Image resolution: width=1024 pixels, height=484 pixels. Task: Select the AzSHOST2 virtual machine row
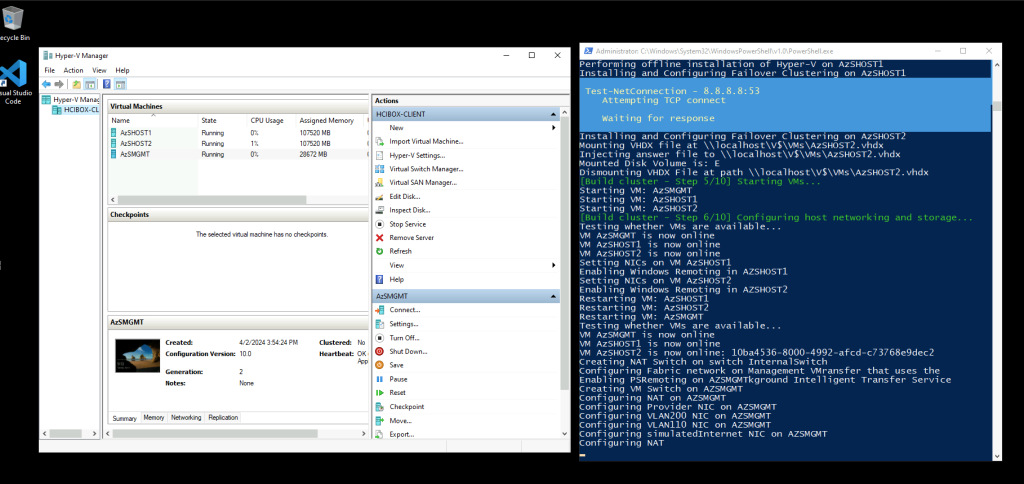tap(238, 143)
